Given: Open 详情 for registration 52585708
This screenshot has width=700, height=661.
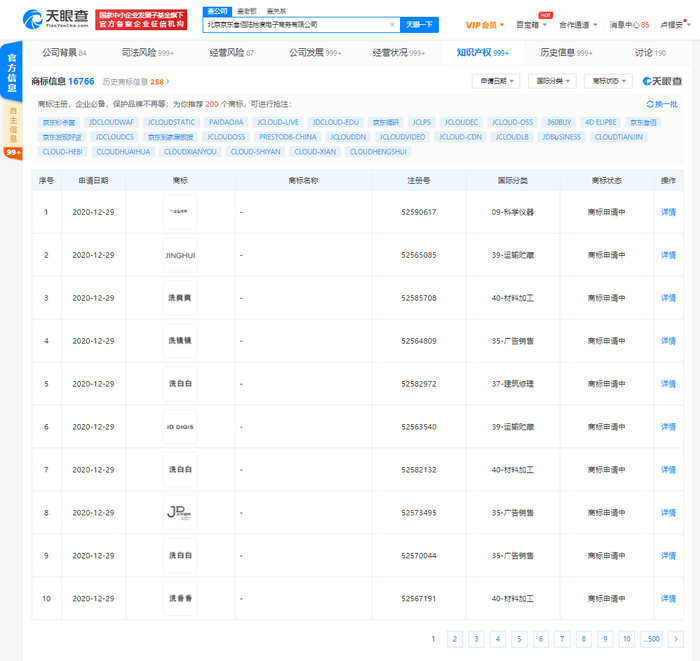Looking at the screenshot, I should coord(668,298).
